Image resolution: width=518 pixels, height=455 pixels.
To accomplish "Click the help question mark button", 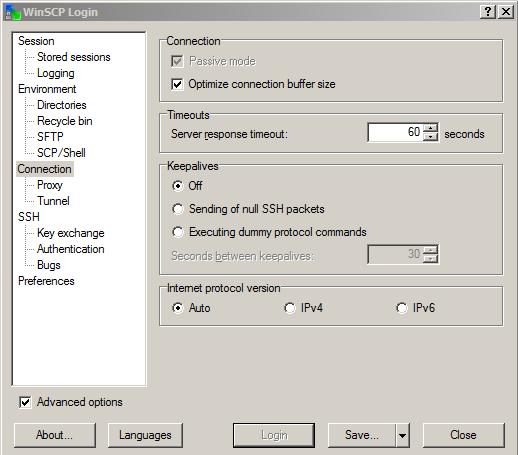I will pyautogui.click(x=488, y=12).
